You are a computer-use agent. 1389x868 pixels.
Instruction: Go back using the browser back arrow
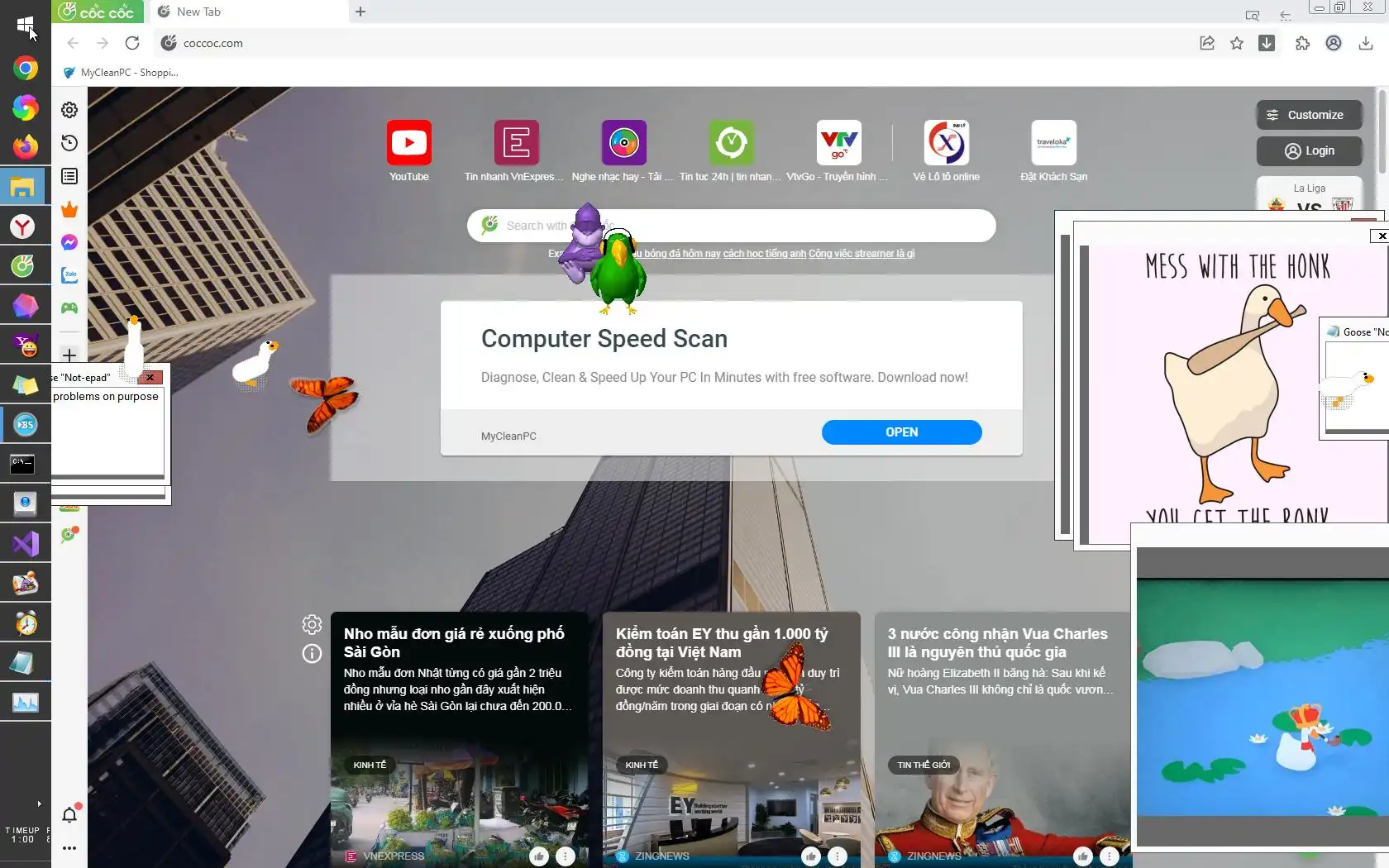[x=73, y=43]
